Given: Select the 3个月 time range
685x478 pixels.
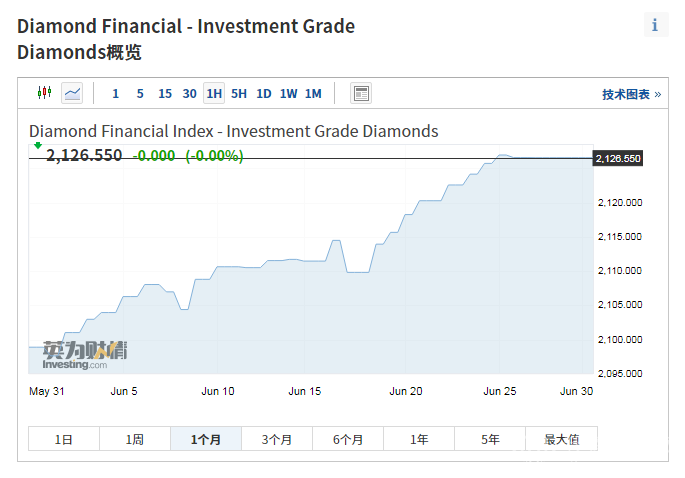Looking at the screenshot, I should pyautogui.click(x=277, y=439).
